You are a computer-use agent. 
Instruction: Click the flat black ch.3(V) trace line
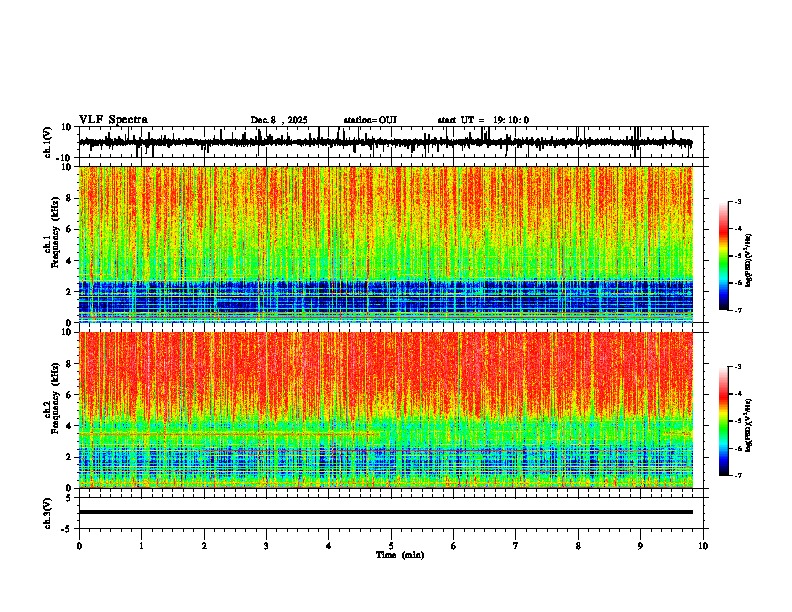tap(386, 512)
